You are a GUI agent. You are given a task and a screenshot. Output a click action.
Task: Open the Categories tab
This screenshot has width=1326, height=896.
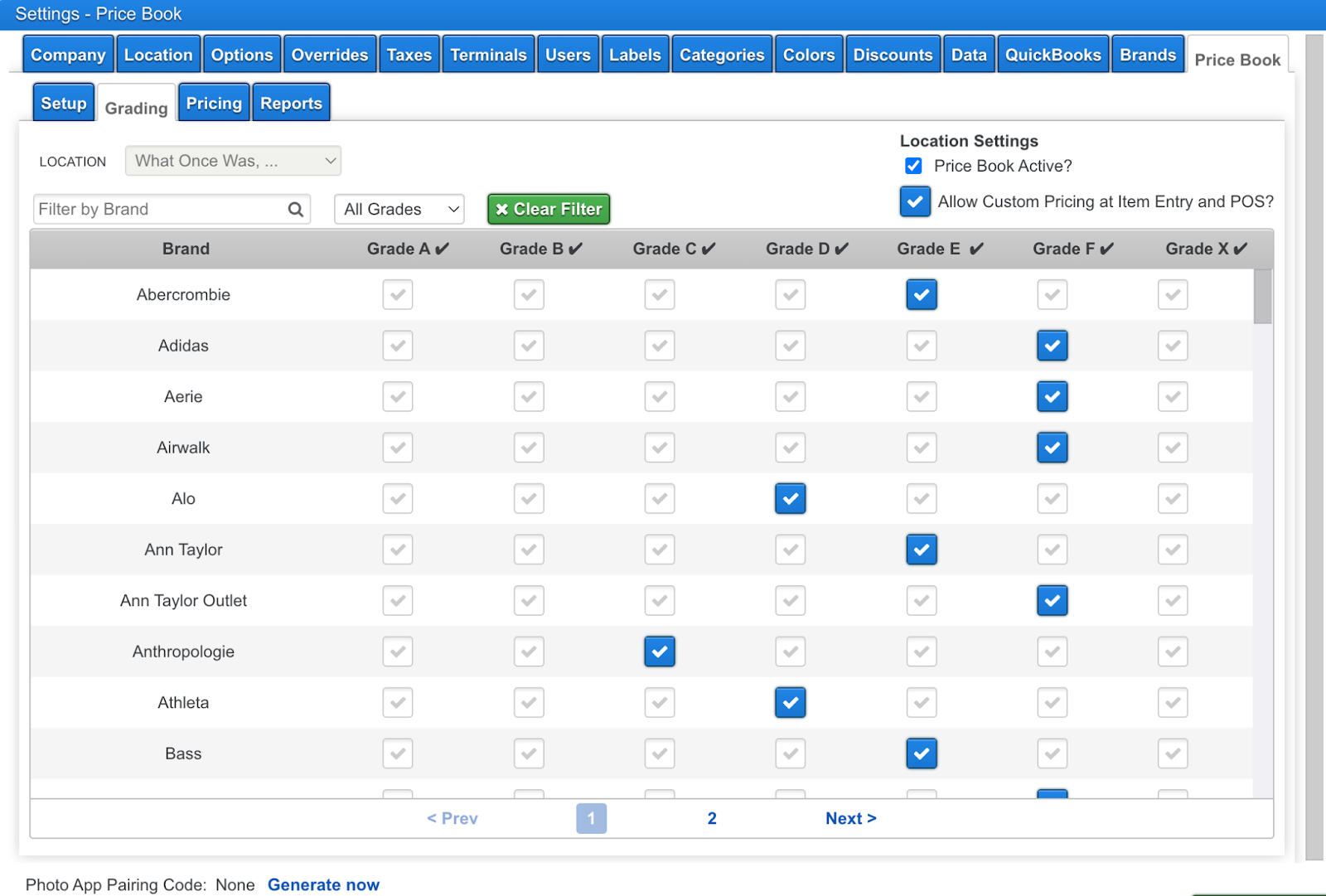coord(722,55)
